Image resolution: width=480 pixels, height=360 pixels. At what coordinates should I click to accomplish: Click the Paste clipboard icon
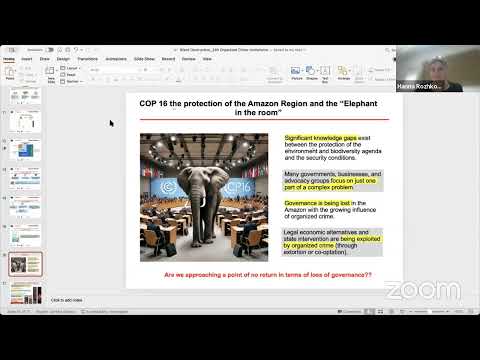[x=10, y=71]
